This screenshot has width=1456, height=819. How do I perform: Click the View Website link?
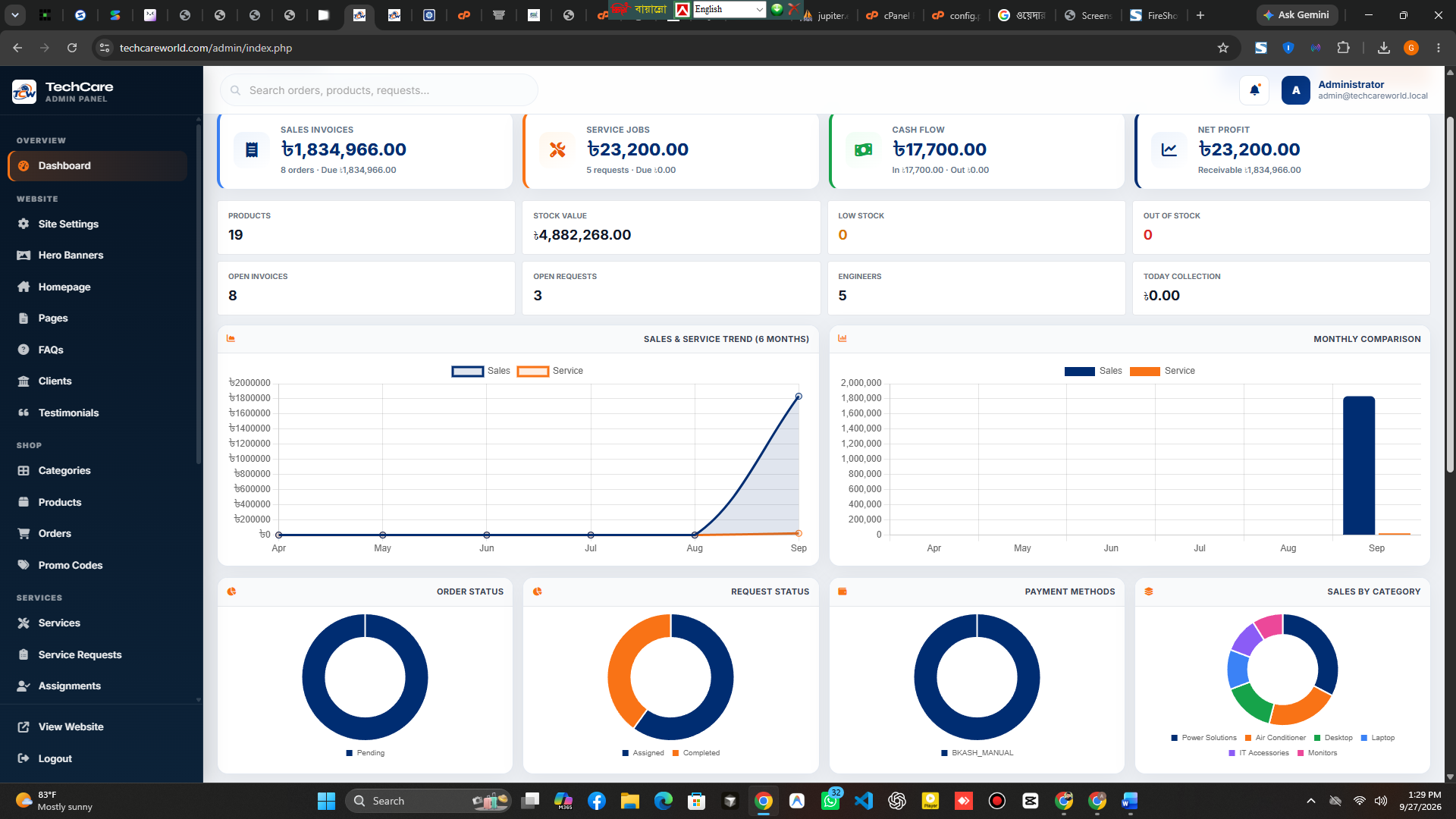coord(71,726)
